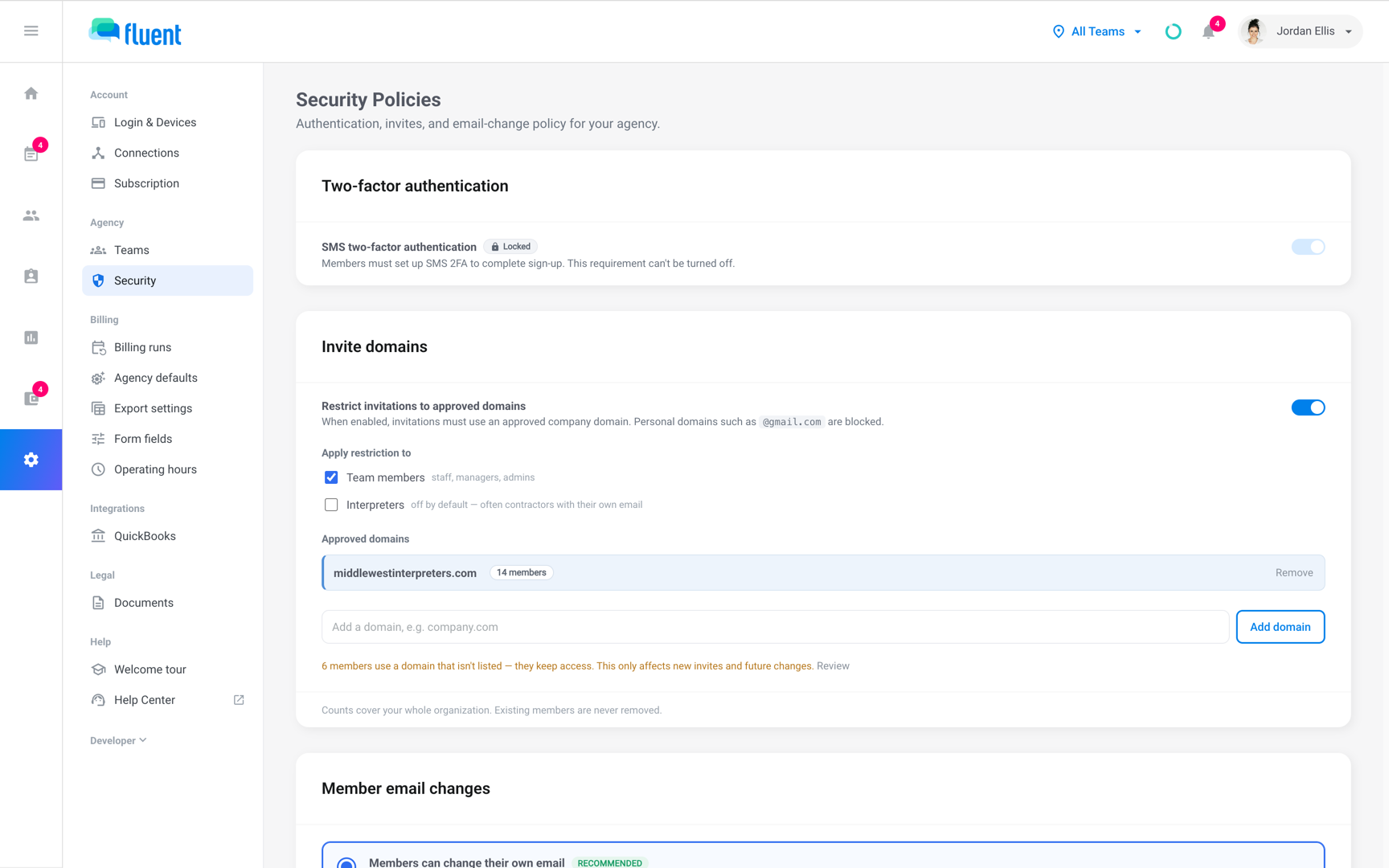
Task: Disable restrict invitations to approved domains
Action: pos(1308,407)
